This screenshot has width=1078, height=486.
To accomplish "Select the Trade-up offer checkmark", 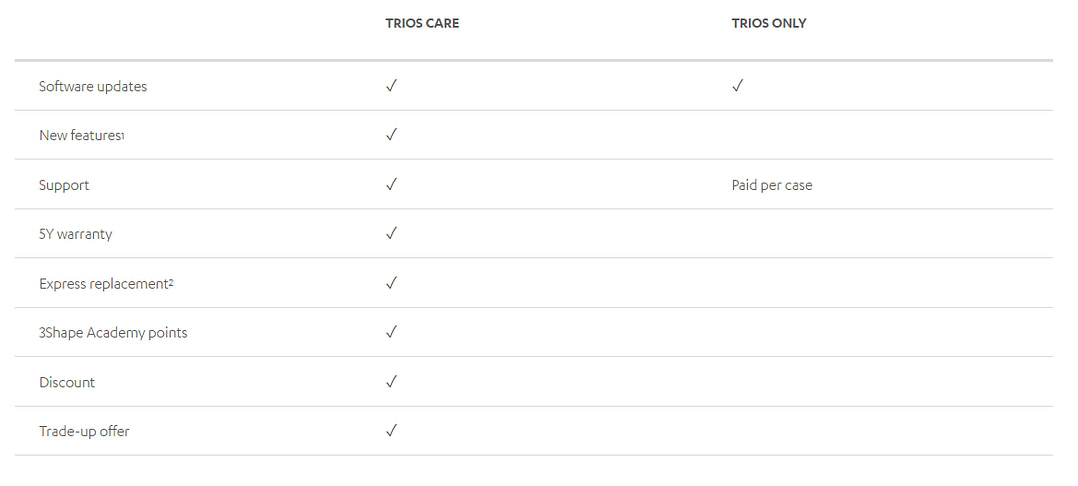I will (391, 431).
